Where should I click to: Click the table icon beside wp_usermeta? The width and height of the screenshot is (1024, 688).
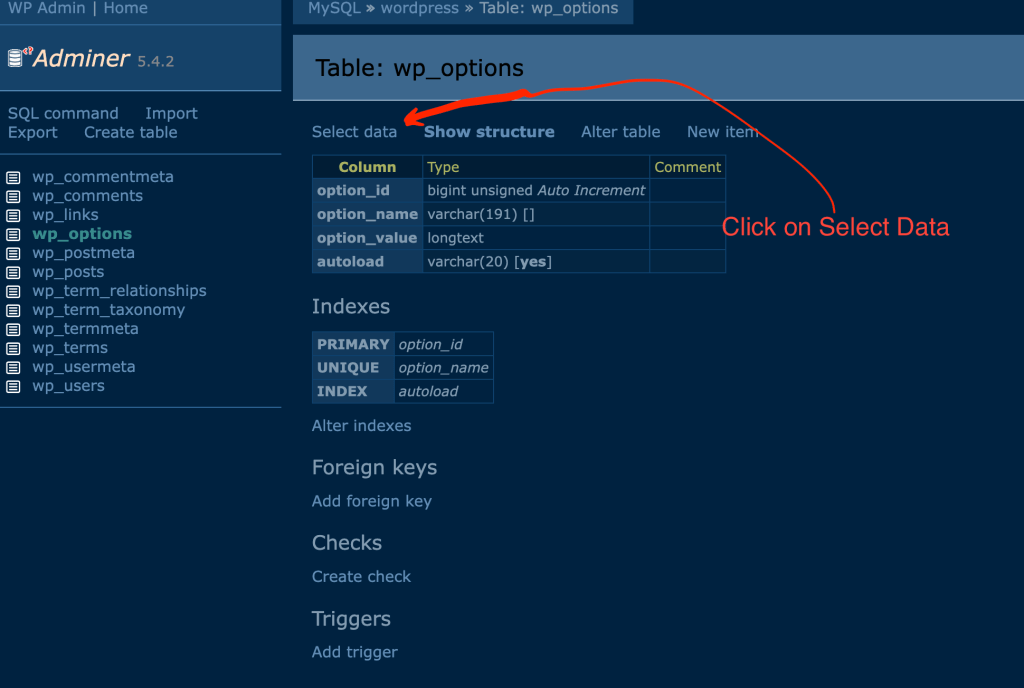pyautogui.click(x=14, y=366)
